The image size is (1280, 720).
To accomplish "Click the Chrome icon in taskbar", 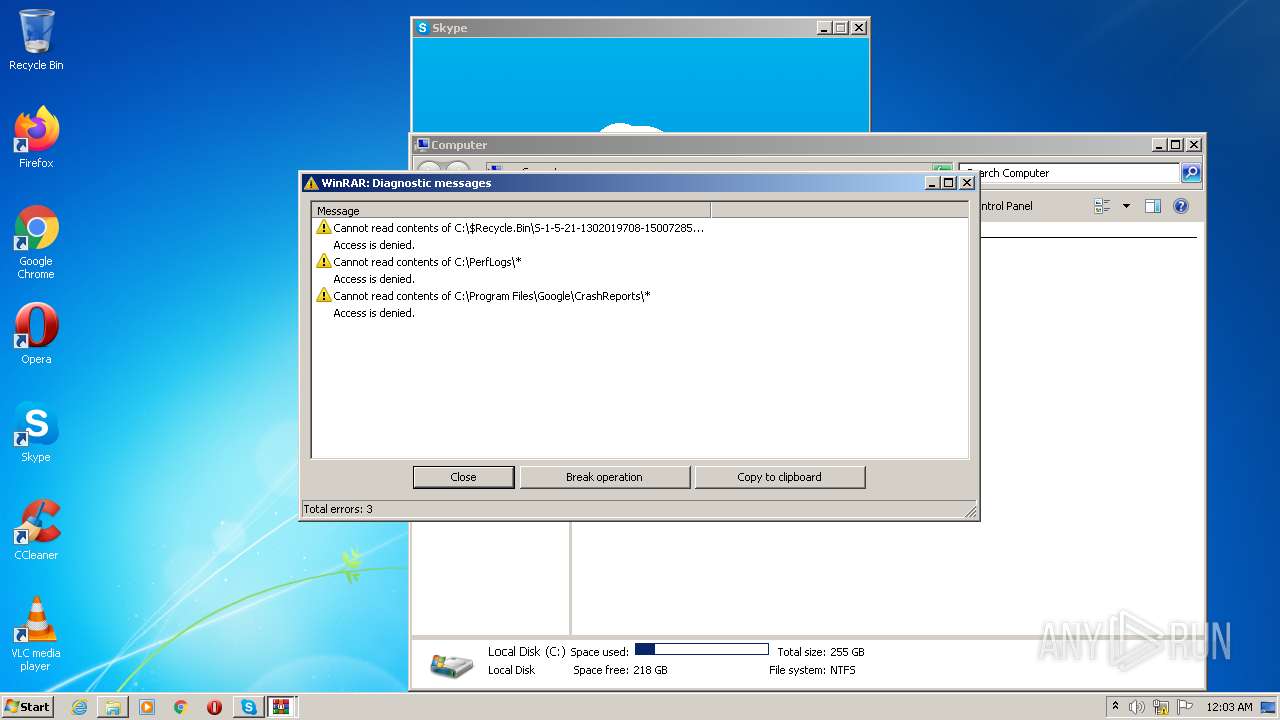I will click(x=181, y=707).
